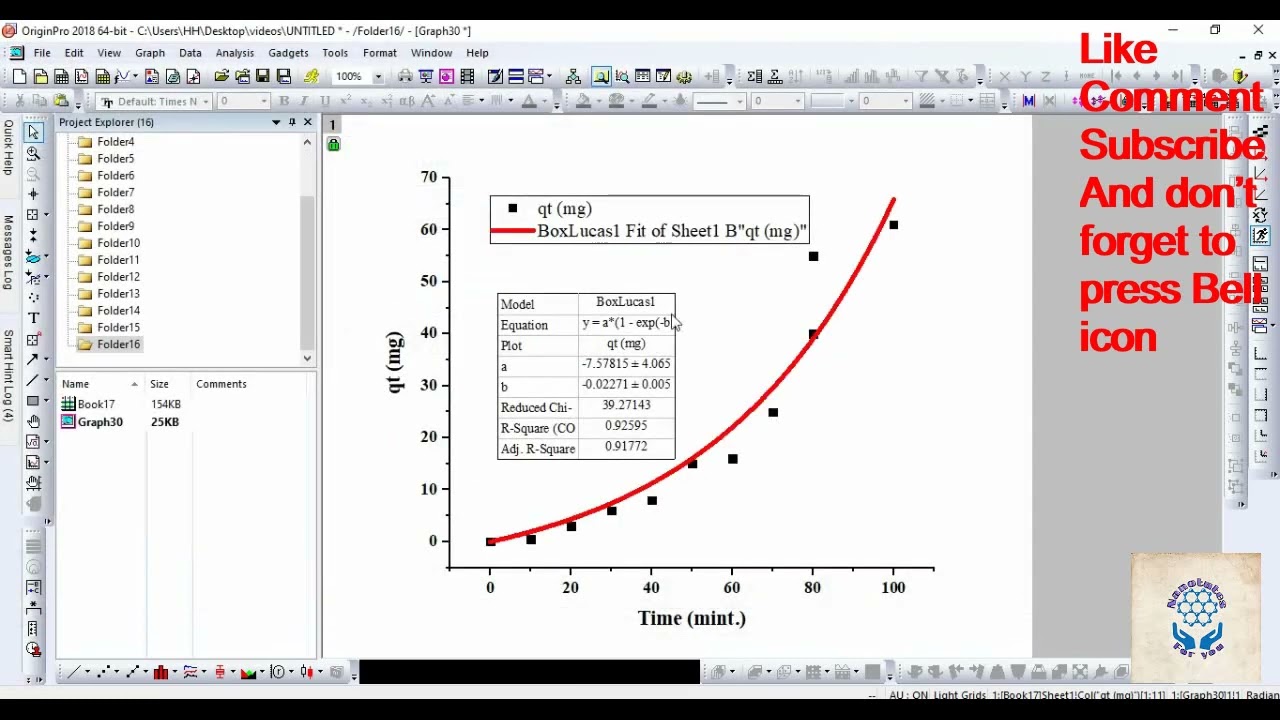Click the Code Builder gear icon
The width and height of the screenshot is (1280, 720).
[684, 76]
